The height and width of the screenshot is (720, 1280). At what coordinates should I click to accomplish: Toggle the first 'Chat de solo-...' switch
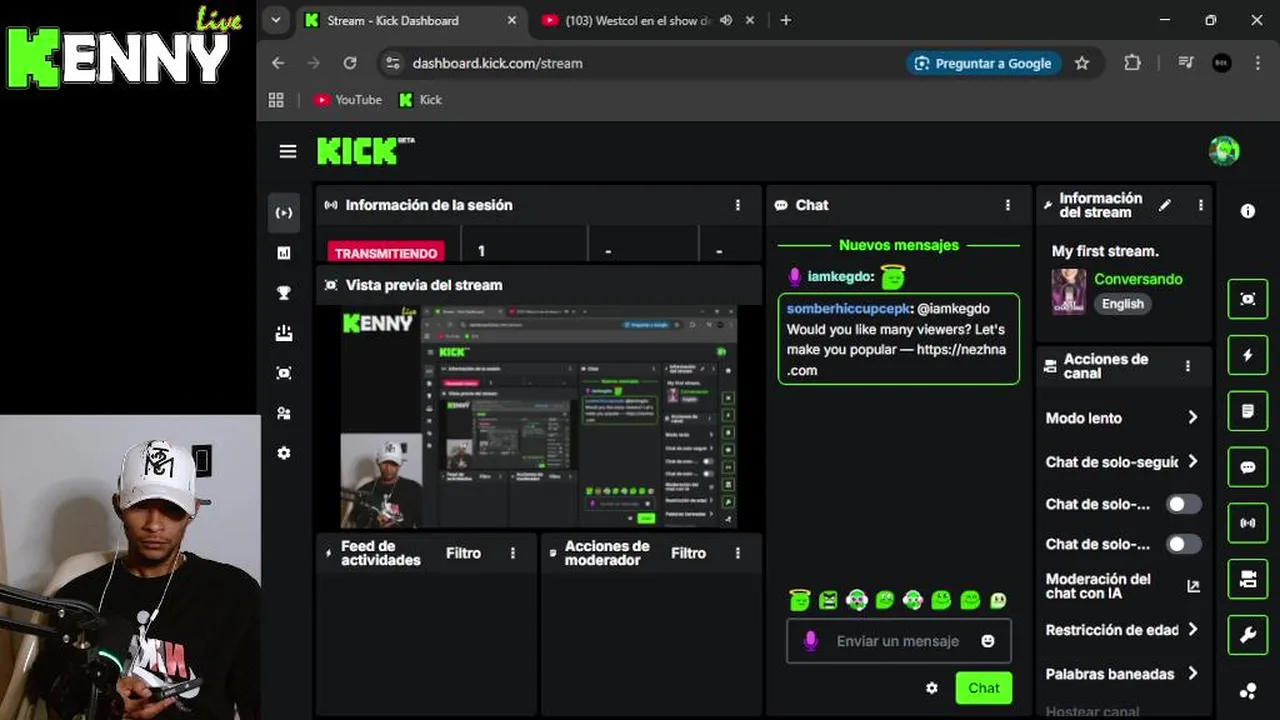coord(1184,504)
